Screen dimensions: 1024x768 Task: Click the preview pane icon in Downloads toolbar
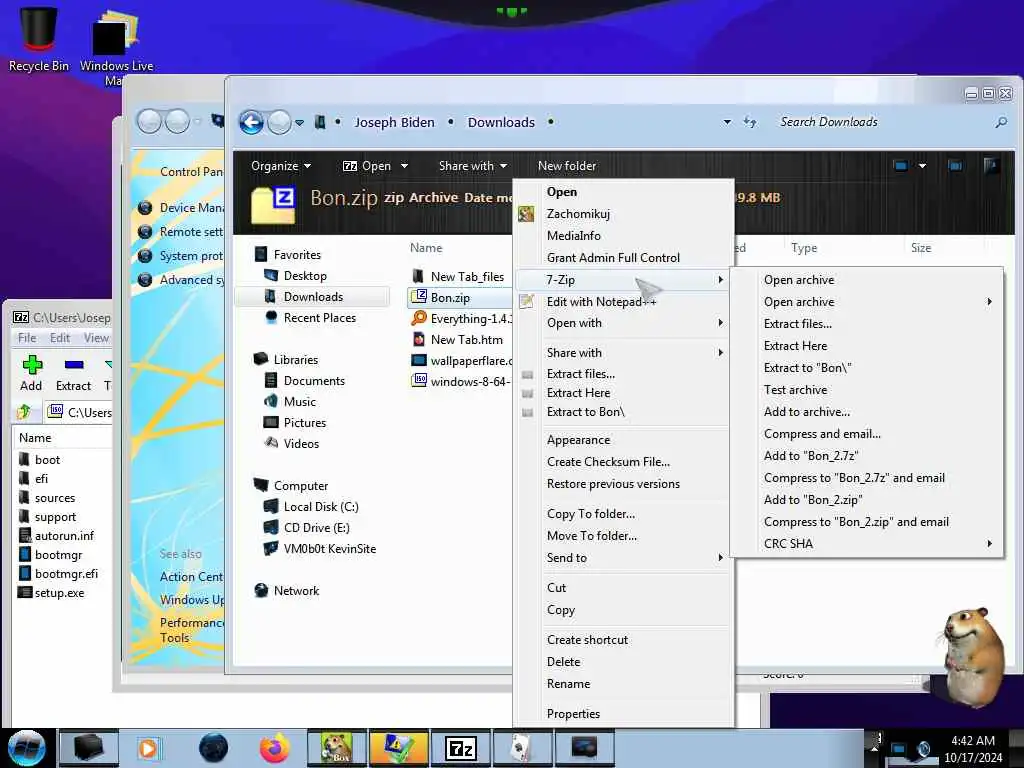pos(955,166)
